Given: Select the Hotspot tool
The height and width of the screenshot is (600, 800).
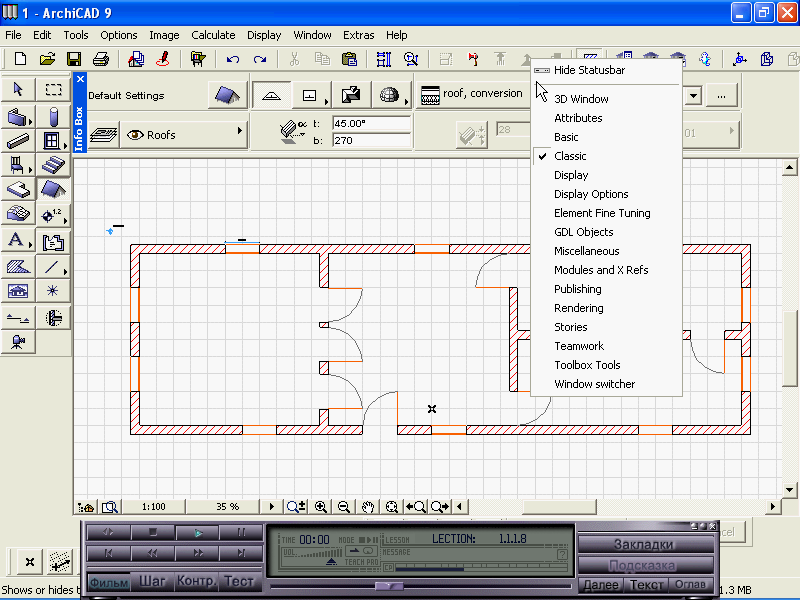Looking at the screenshot, I should [53, 291].
